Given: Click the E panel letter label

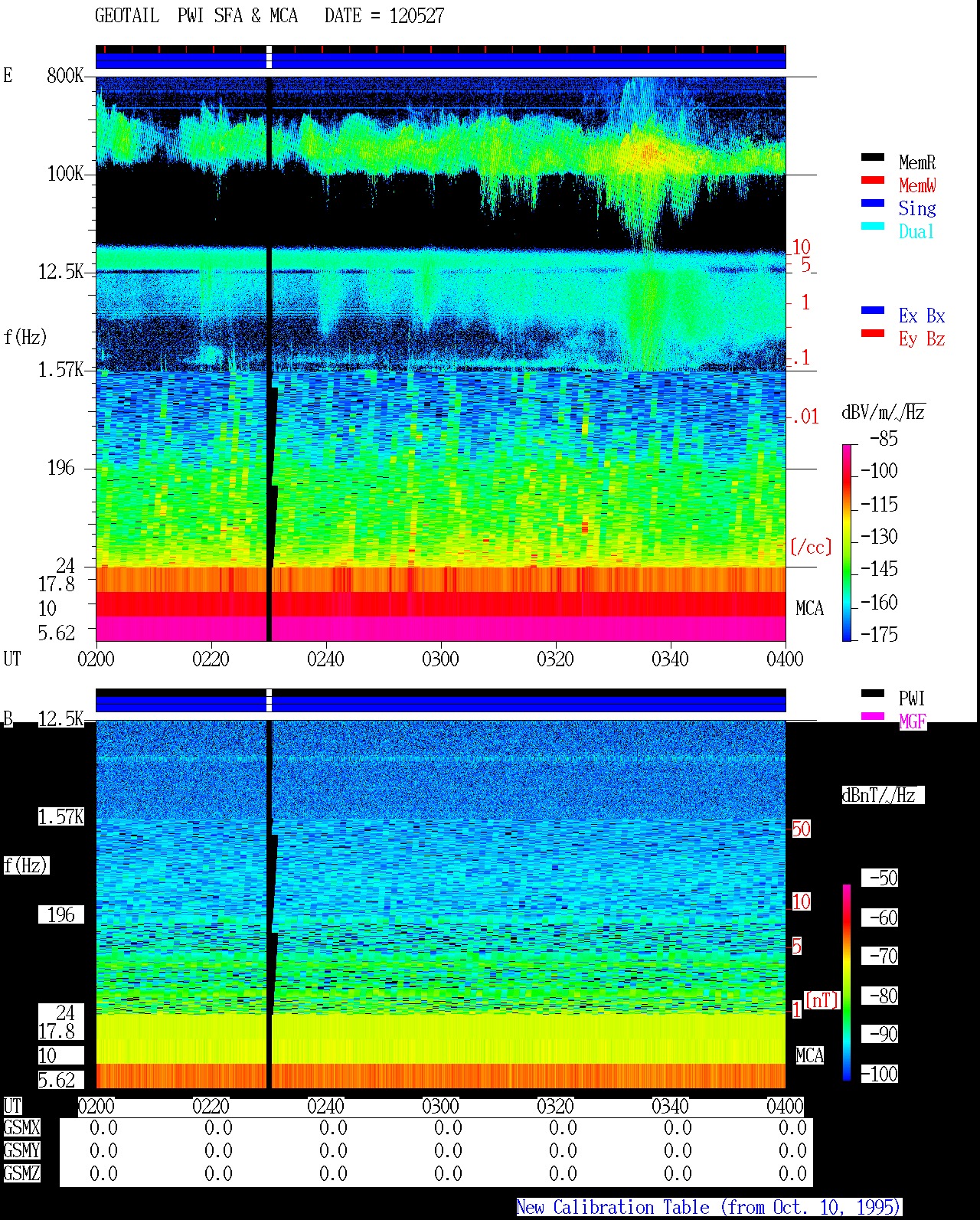Looking at the screenshot, I should point(8,75).
